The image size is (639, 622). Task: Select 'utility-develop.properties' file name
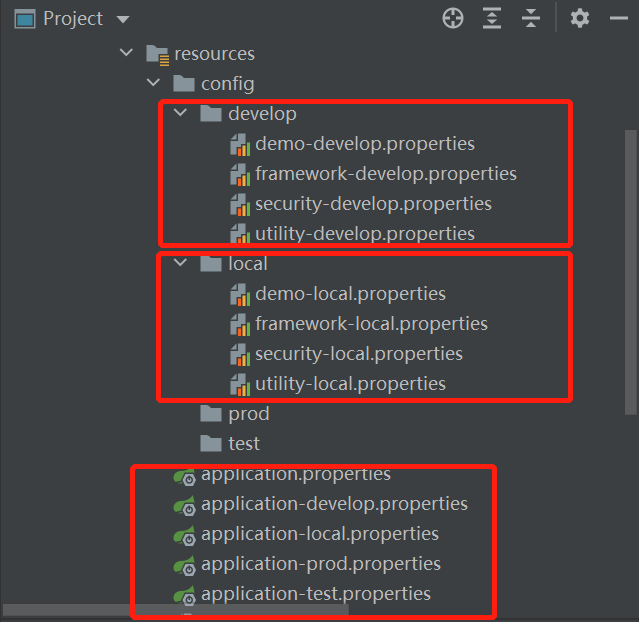click(365, 234)
